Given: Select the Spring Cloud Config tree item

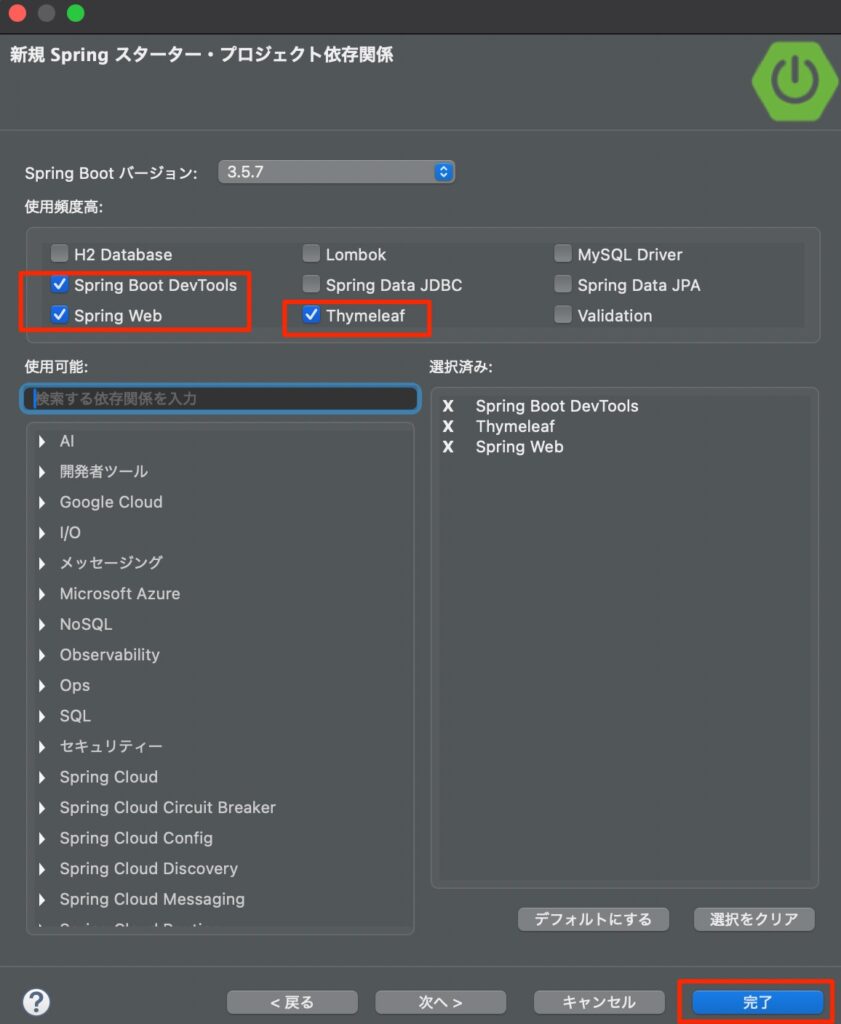Looking at the screenshot, I should [x=136, y=838].
